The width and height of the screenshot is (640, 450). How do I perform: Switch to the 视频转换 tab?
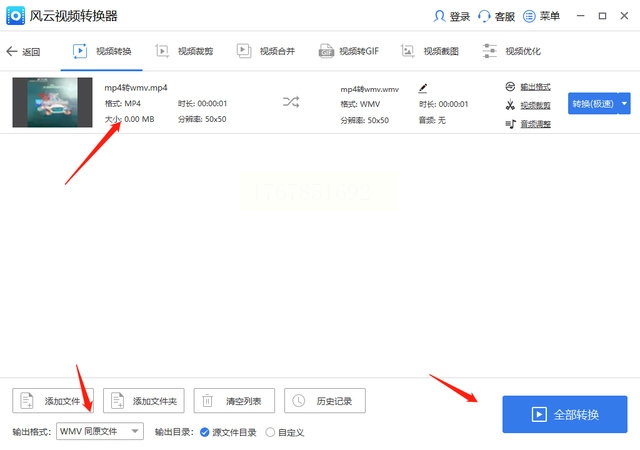click(102, 51)
